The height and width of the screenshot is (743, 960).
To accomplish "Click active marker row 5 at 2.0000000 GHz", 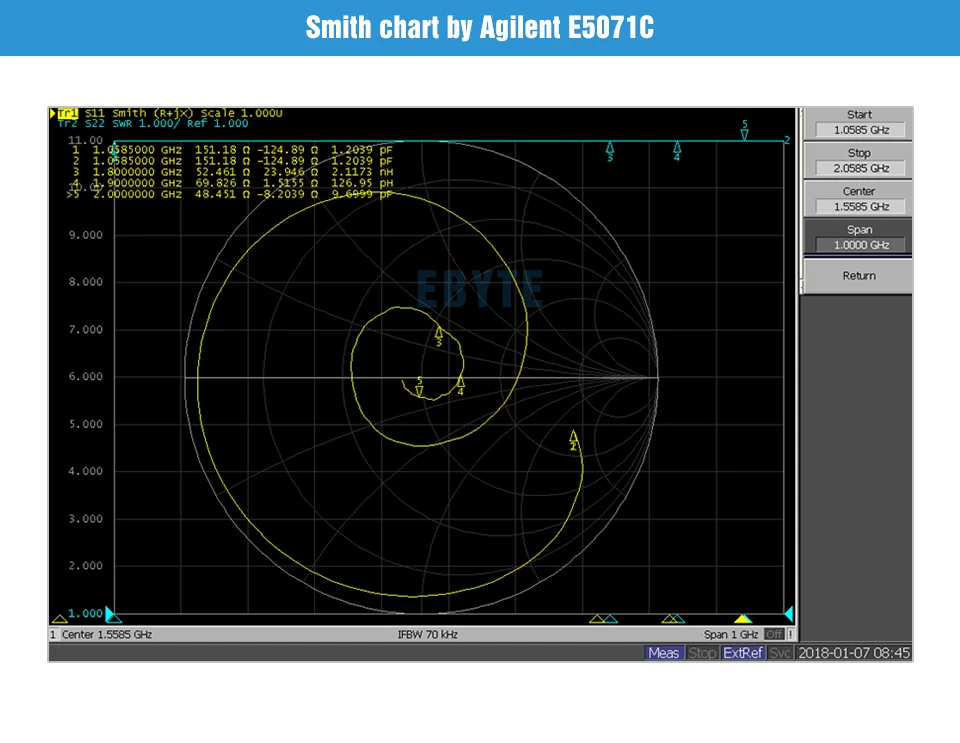I will coord(230,194).
